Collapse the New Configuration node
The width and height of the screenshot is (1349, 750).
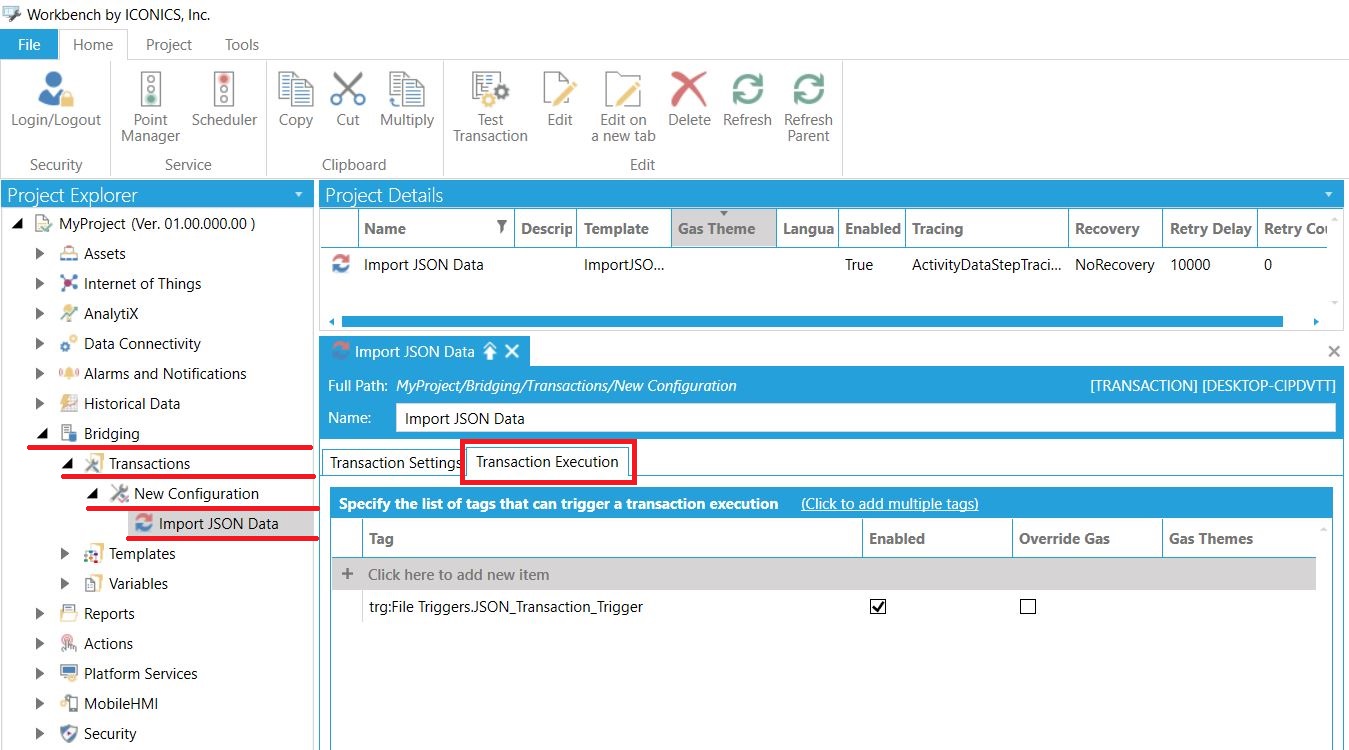coord(92,494)
